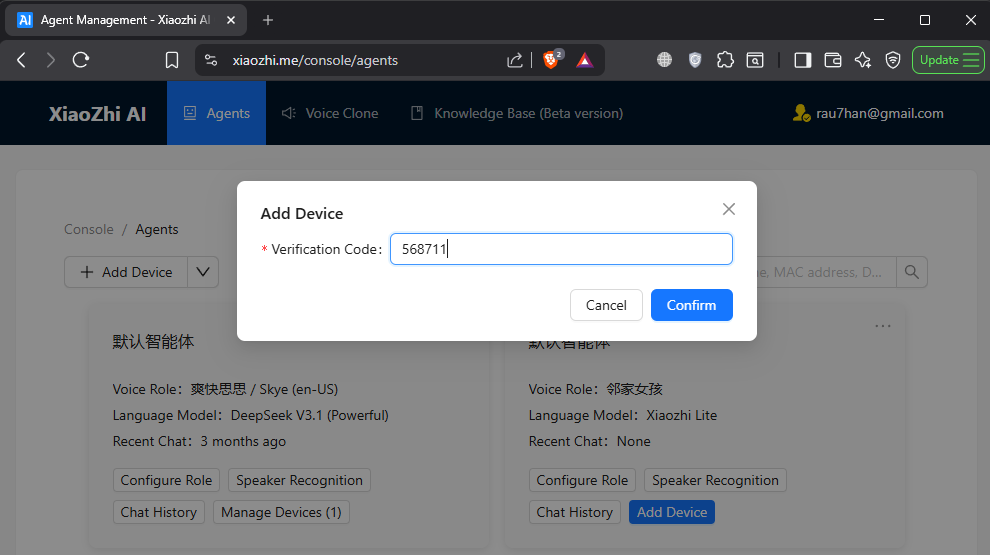Click the DeepSeek V3.1 (Powerful) text
Viewport: 990px width, 555px height.
[x=309, y=415]
